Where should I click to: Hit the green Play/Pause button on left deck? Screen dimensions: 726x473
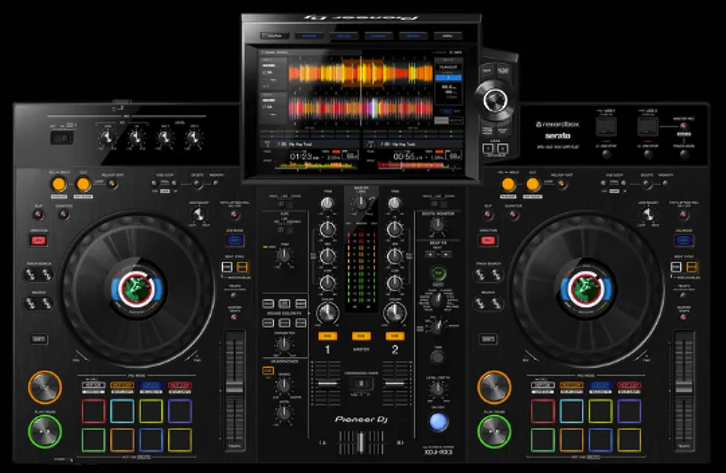pos(45,431)
